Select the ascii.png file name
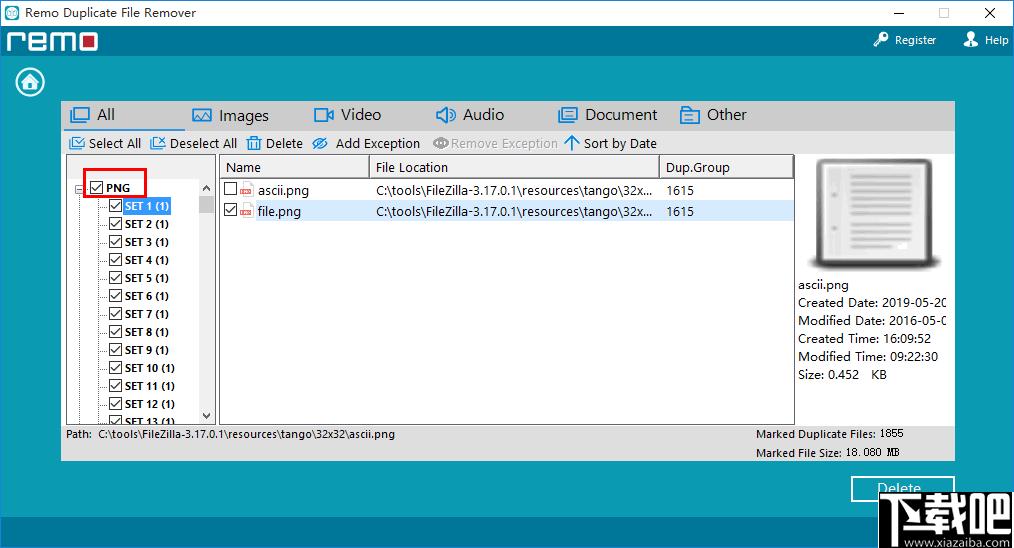The image size is (1014, 548). click(x=283, y=190)
